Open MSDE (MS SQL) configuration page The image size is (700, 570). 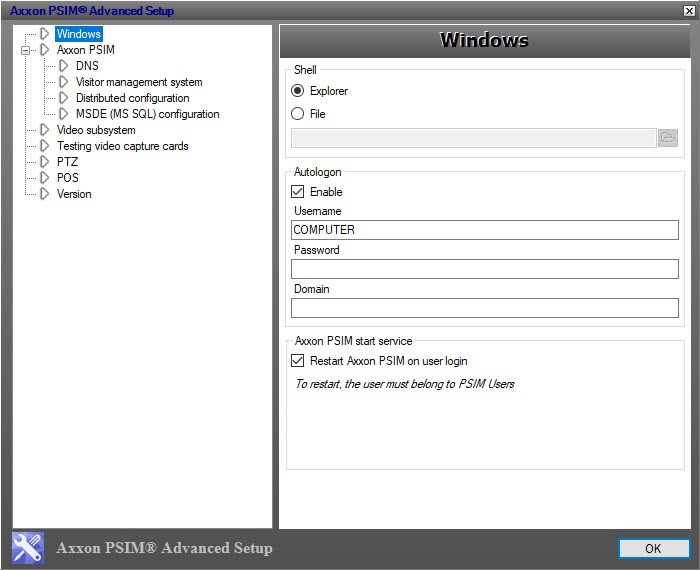pos(147,114)
